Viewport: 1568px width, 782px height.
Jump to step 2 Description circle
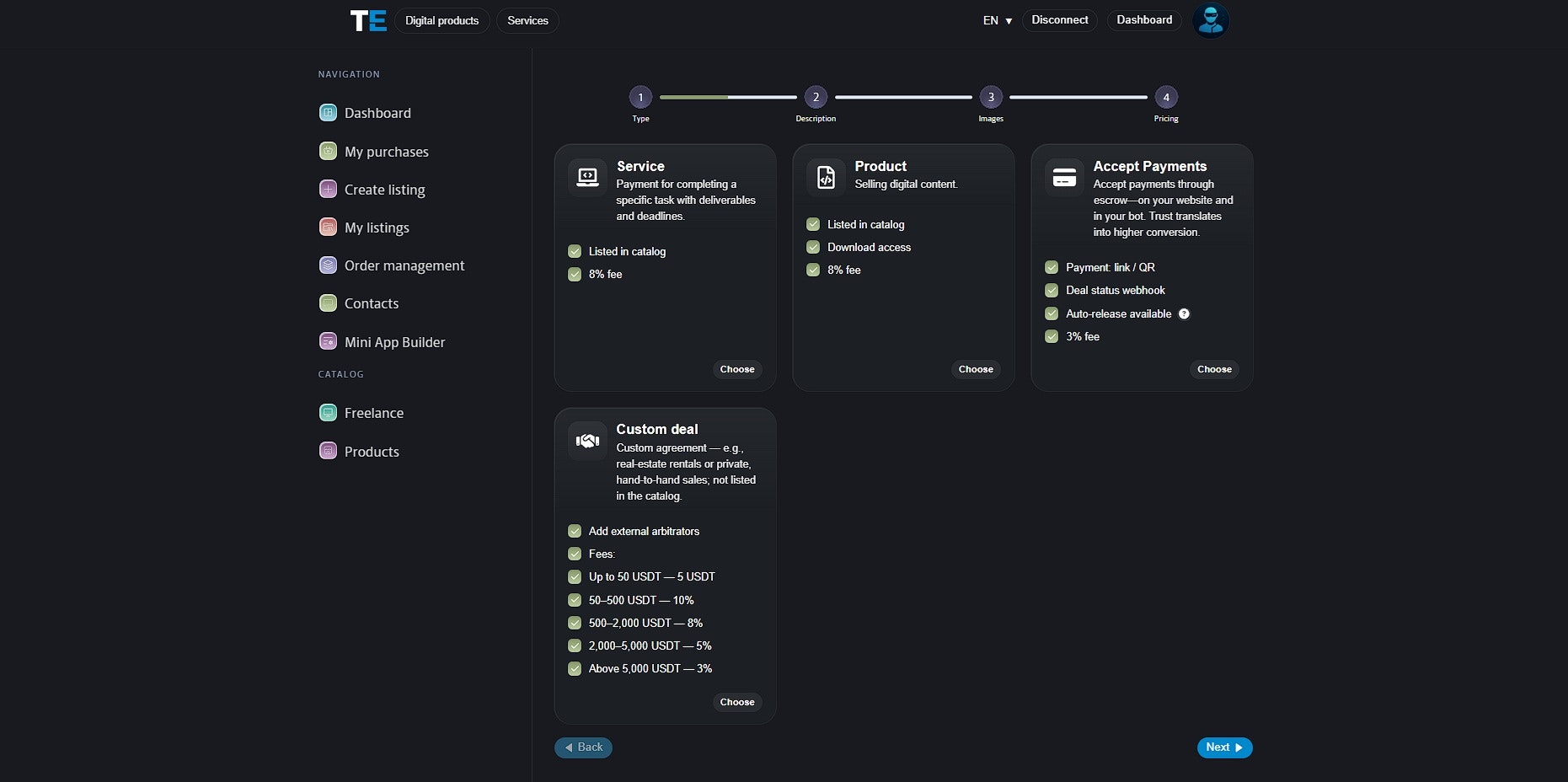click(x=816, y=97)
